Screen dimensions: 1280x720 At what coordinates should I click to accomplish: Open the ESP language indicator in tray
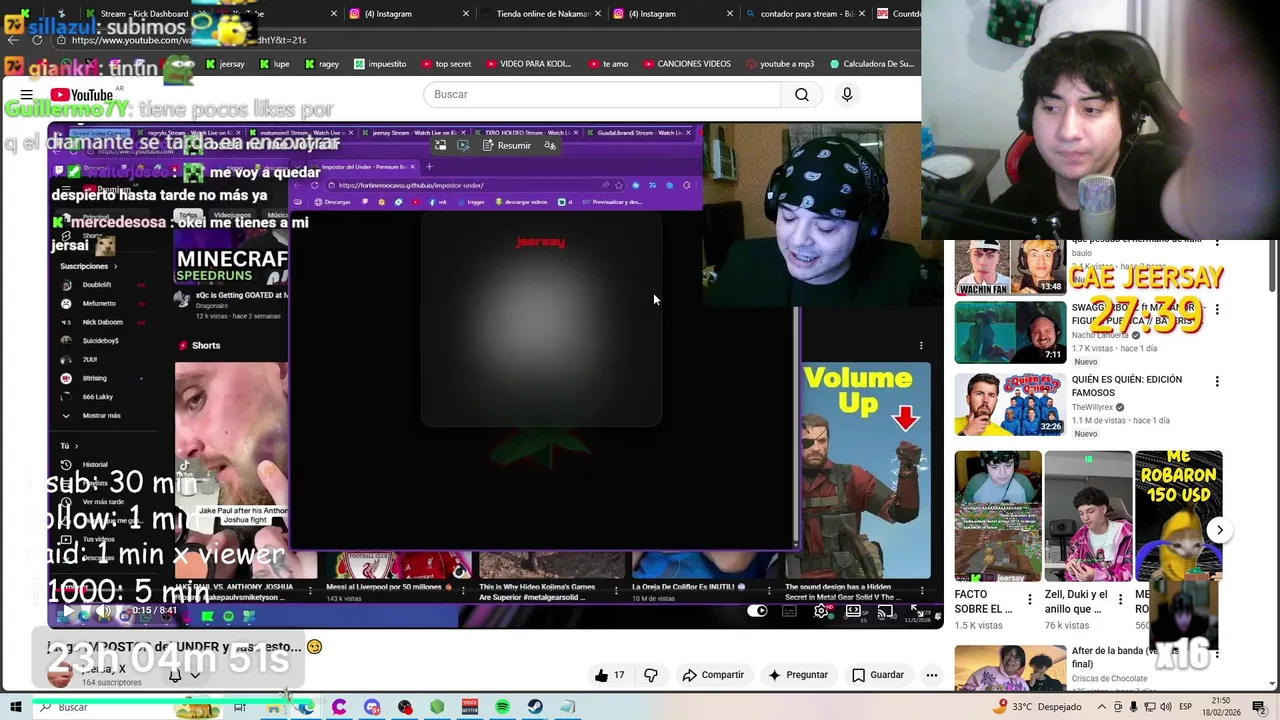tap(1185, 707)
